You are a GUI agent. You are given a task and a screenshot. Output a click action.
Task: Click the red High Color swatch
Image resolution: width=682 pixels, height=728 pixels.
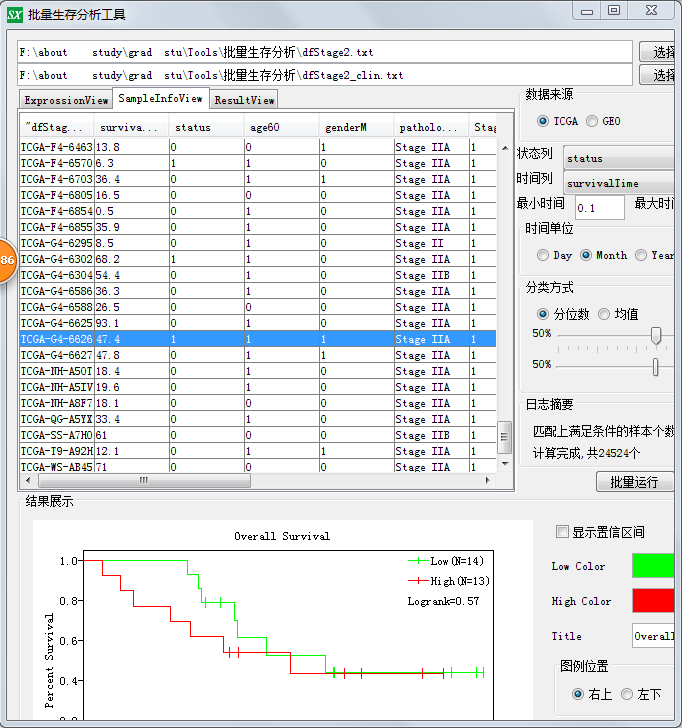pyautogui.click(x=656, y=601)
